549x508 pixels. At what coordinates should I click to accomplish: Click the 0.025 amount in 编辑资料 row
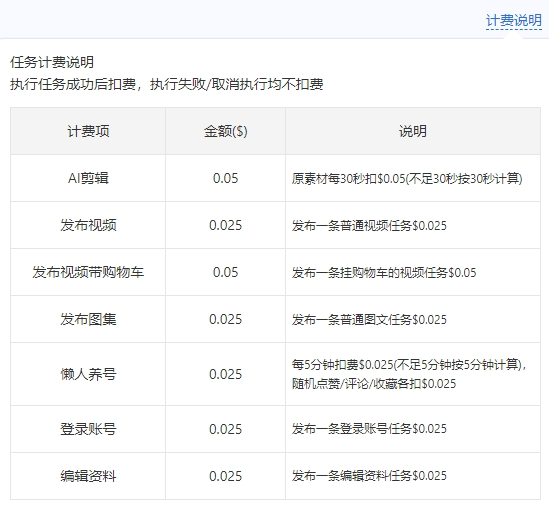tap(225, 476)
